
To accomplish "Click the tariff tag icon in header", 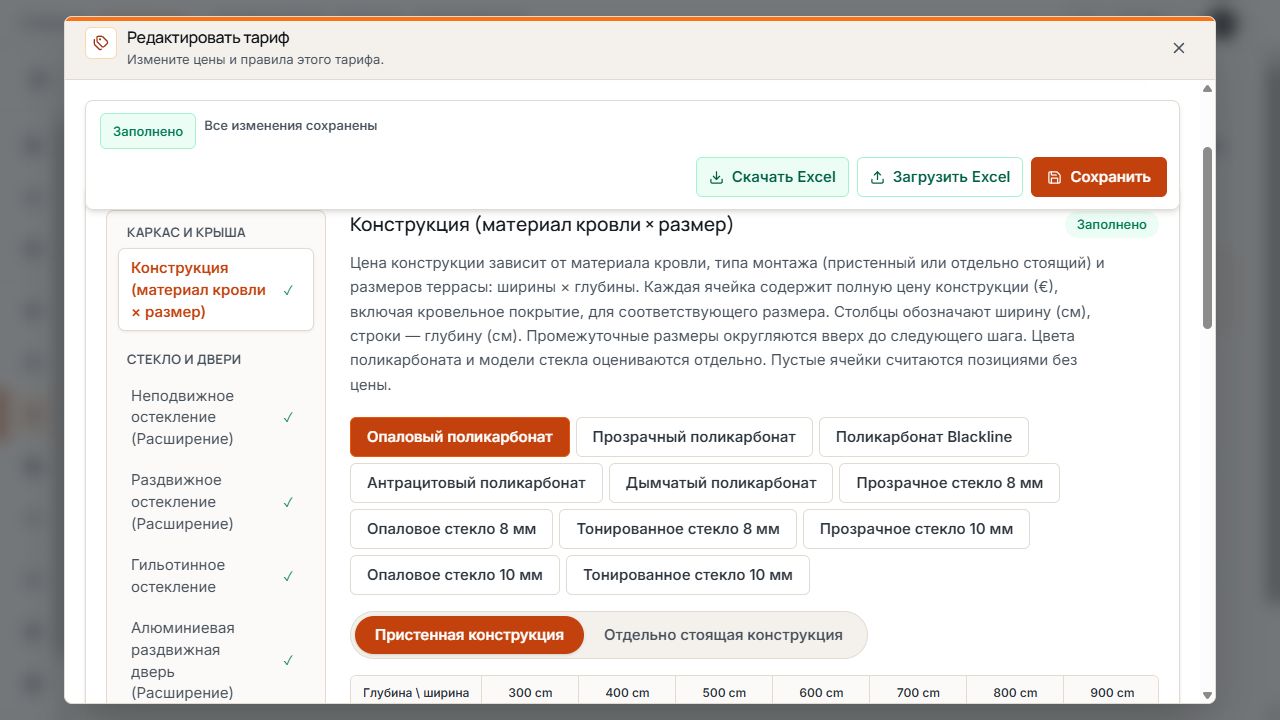I will (101, 43).
